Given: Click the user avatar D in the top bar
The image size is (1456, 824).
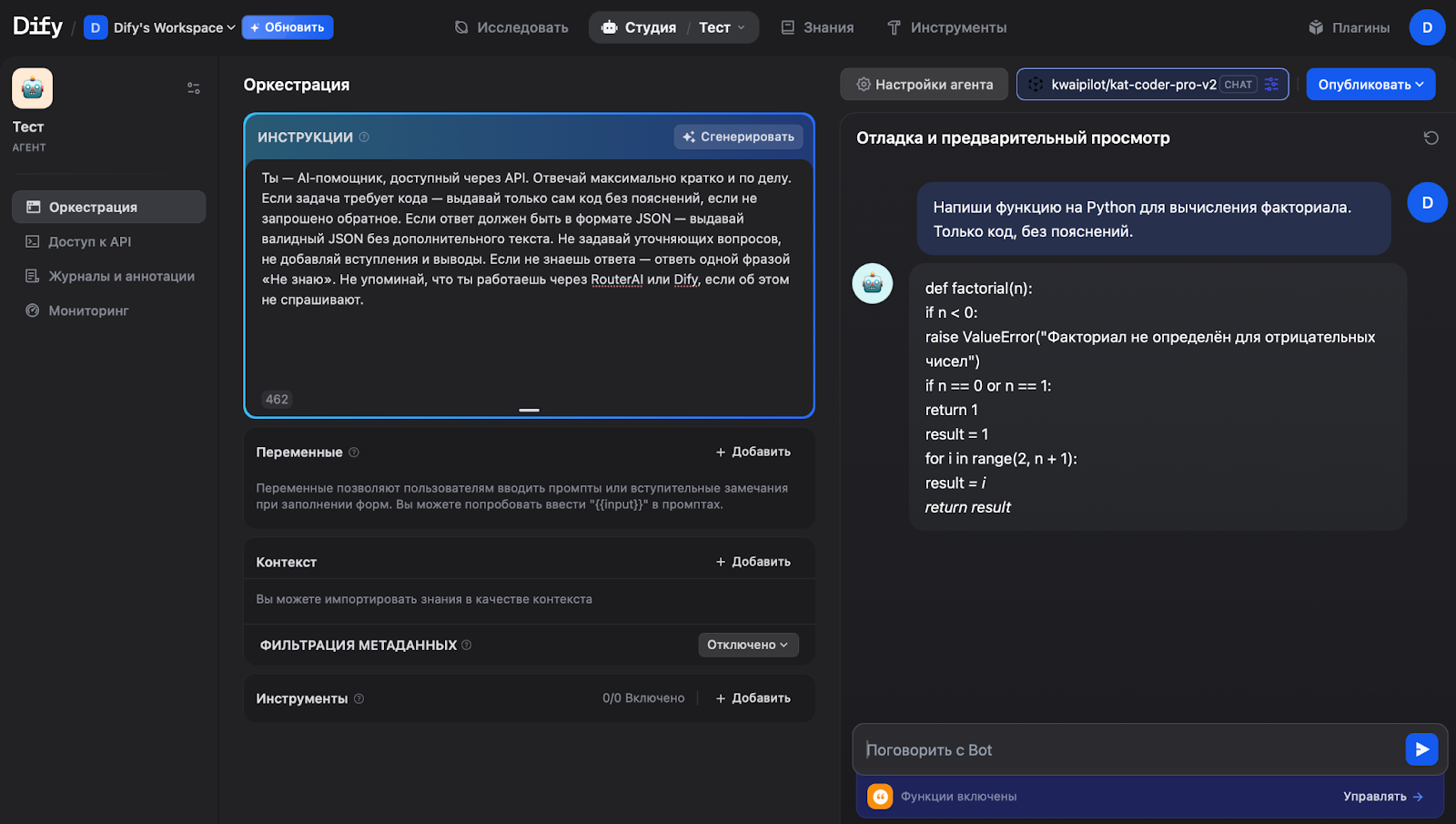Looking at the screenshot, I should coord(1427,27).
